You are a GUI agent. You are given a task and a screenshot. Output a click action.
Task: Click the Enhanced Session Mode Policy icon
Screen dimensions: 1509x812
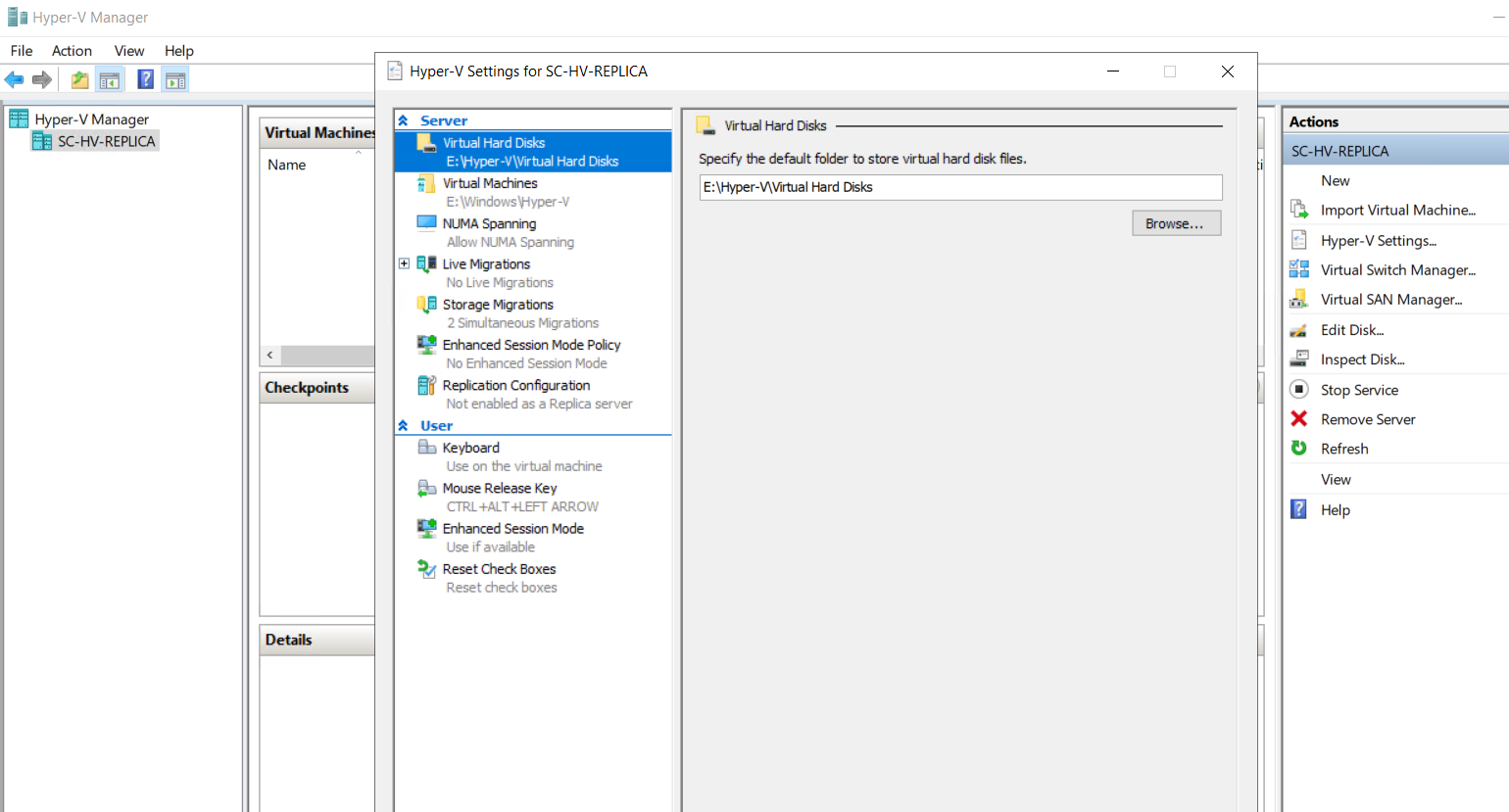[x=426, y=345]
